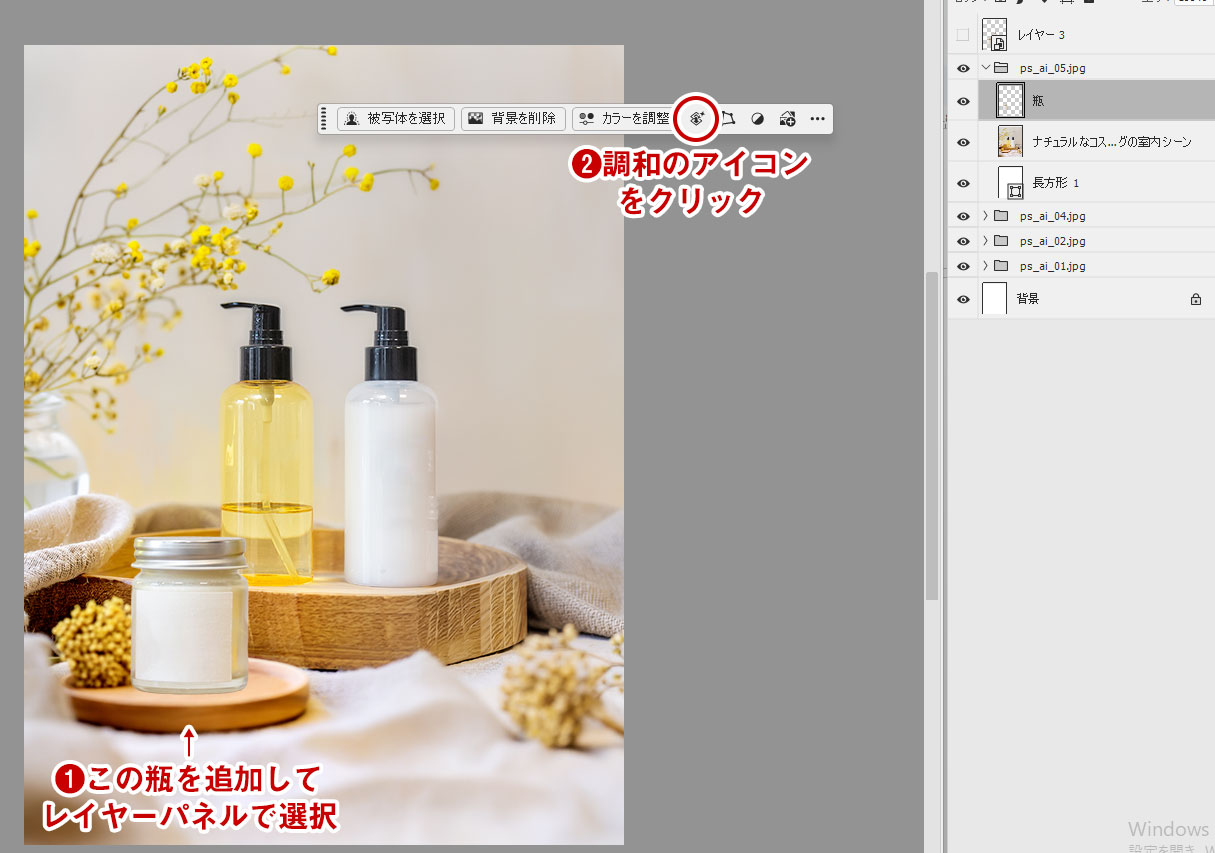Open the adjustment layer half-circle icon
This screenshot has height=853, width=1215.
(x=758, y=118)
